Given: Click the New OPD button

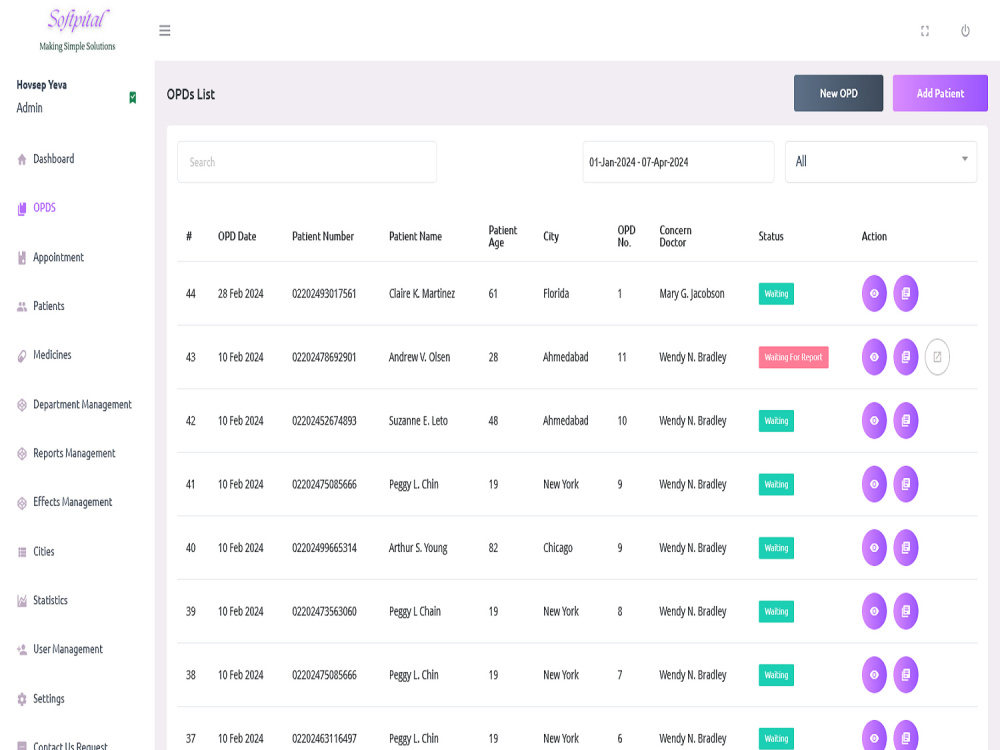Looking at the screenshot, I should pyautogui.click(x=838, y=93).
